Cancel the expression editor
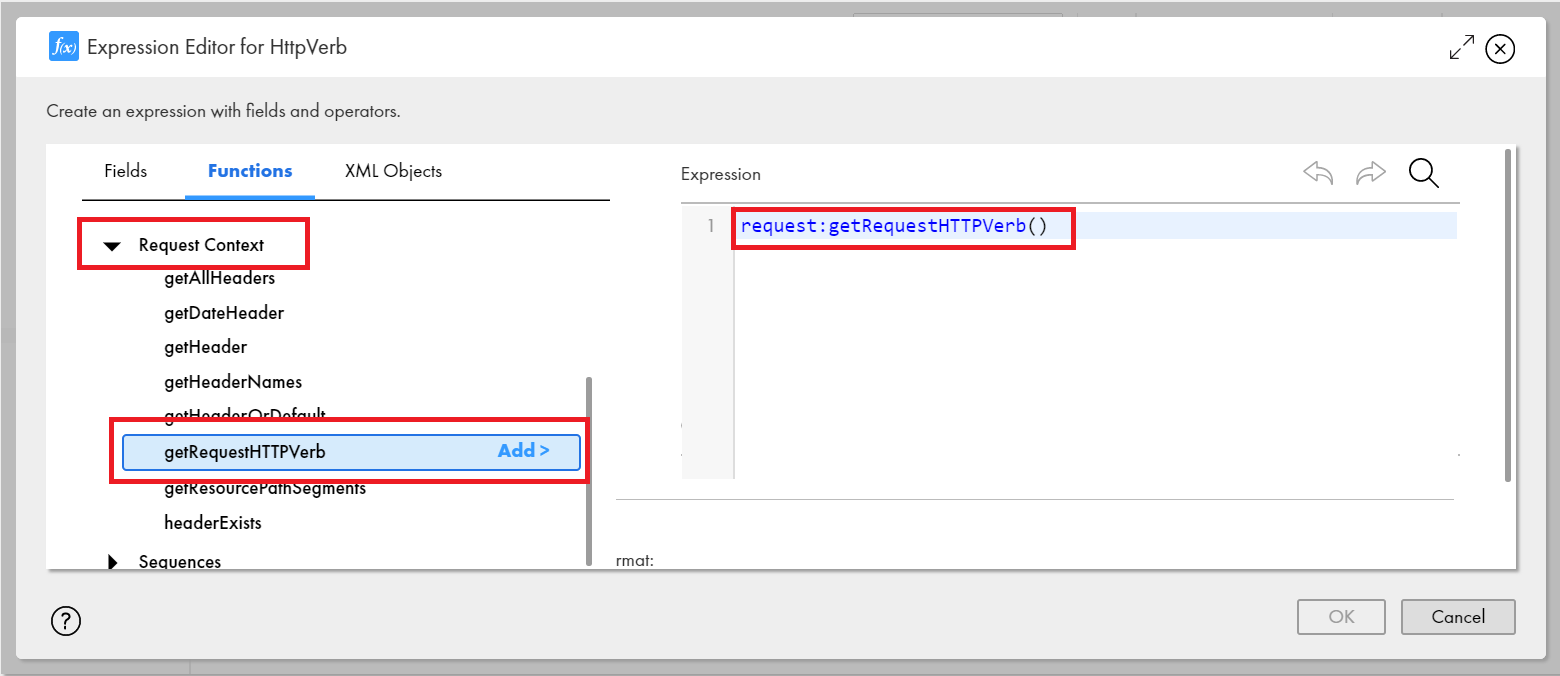The width and height of the screenshot is (1560, 676). (1458, 617)
